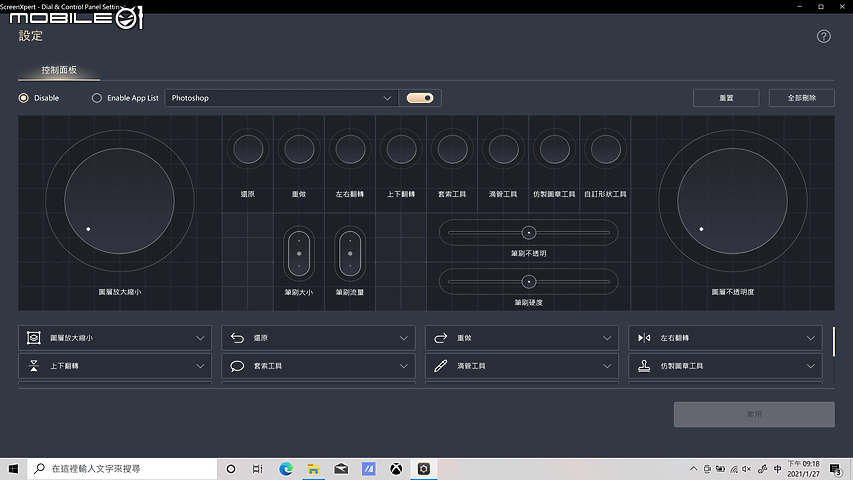Select the 筆刷流量 rocker control
The height and width of the screenshot is (480, 853).
click(350, 254)
